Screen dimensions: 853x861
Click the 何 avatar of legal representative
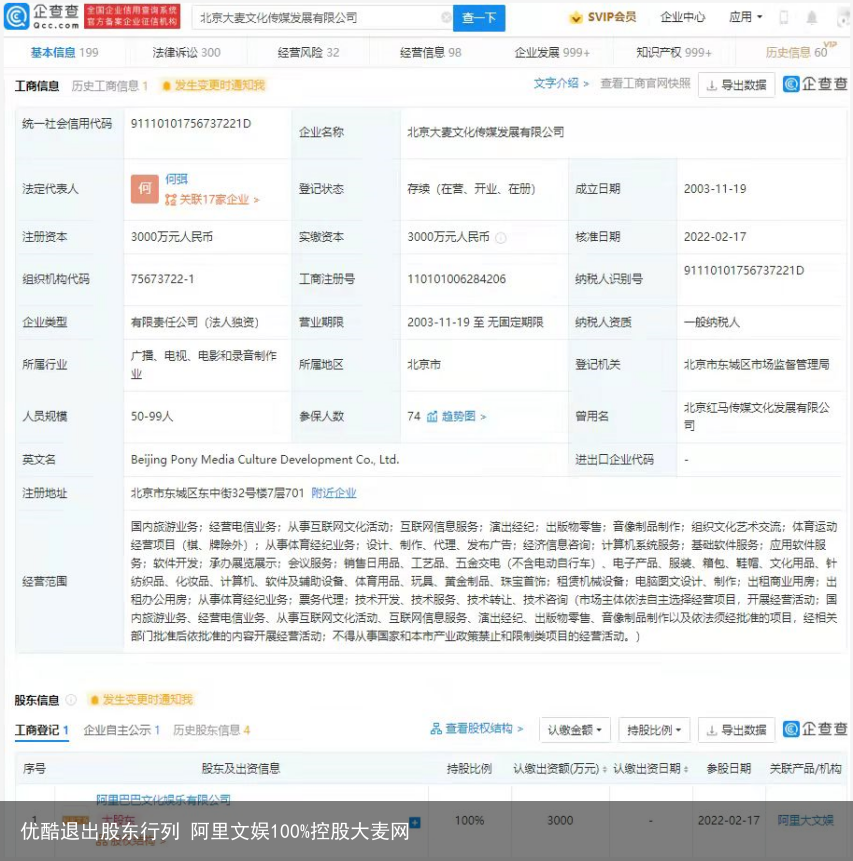click(x=144, y=189)
